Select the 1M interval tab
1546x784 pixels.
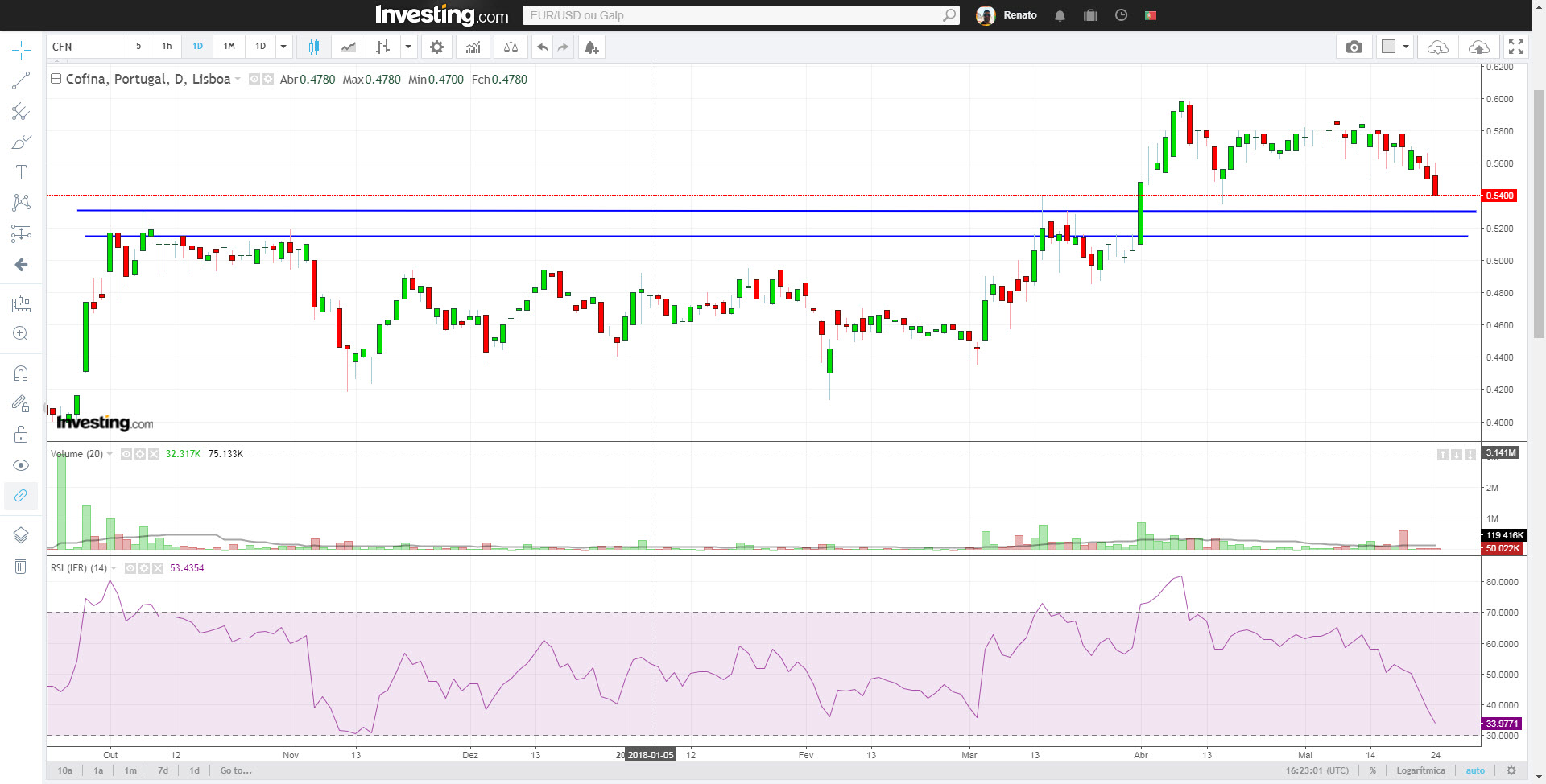229,47
